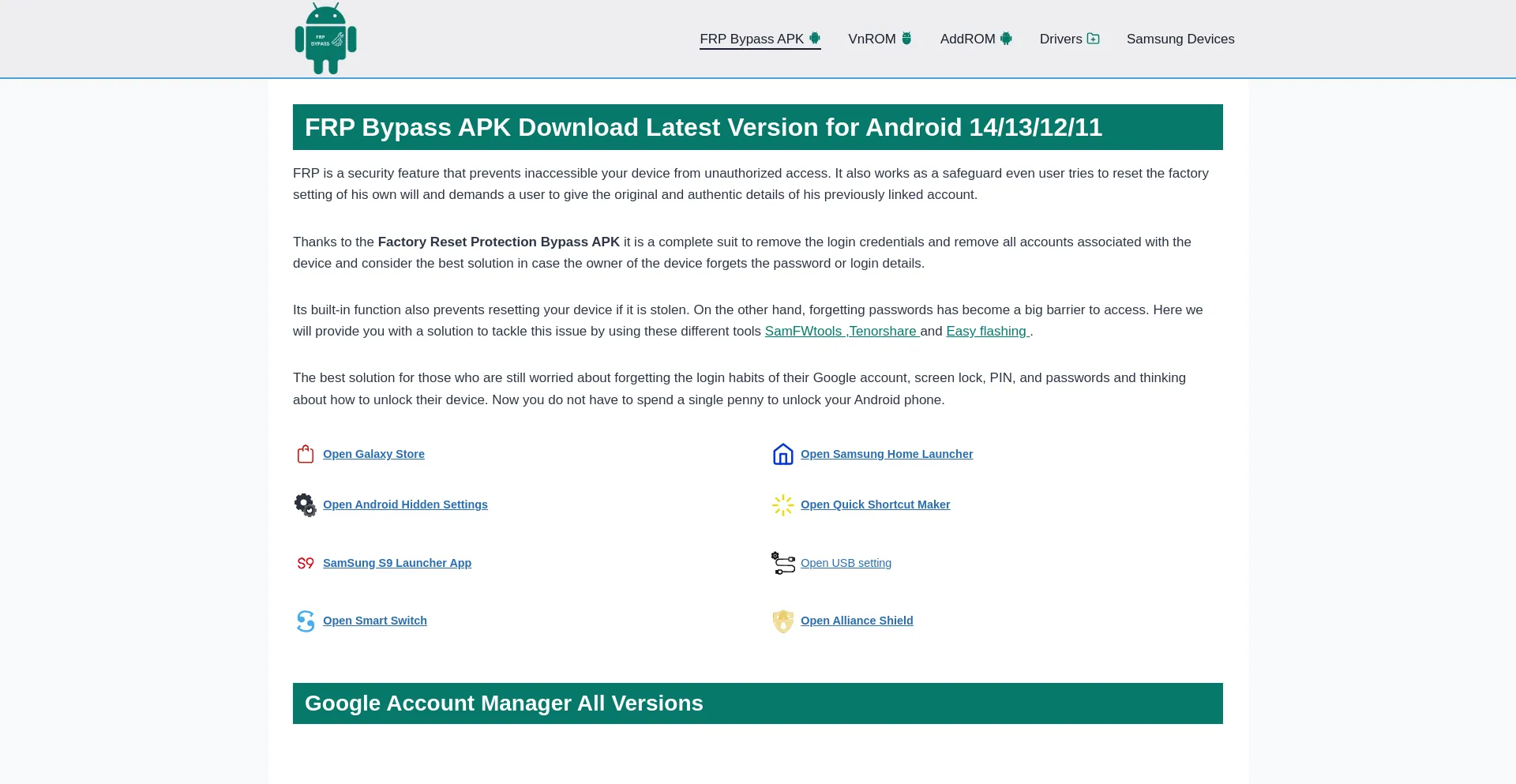This screenshot has height=784, width=1516.
Task: Follow the Open USB setting link
Action: pos(846,563)
